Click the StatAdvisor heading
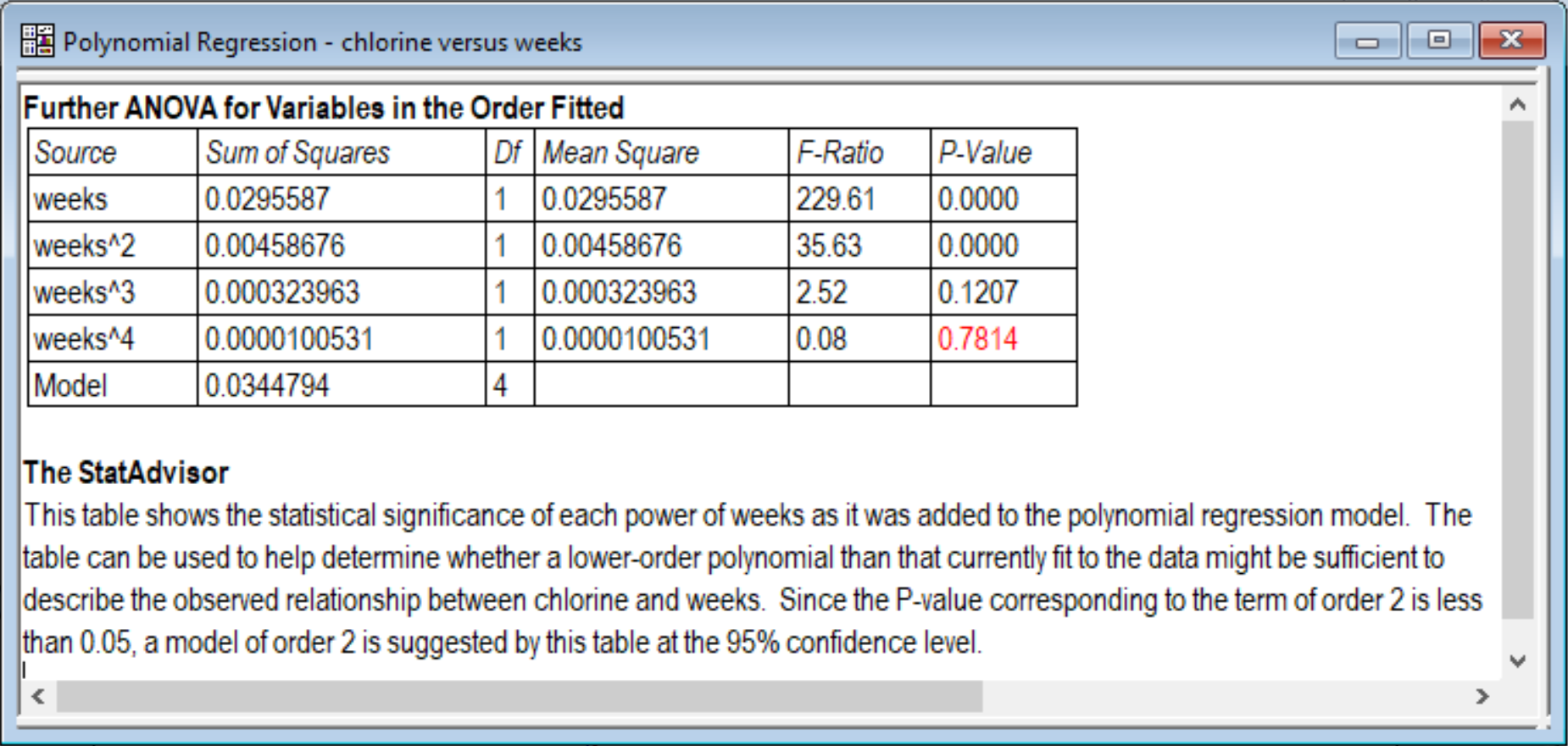This screenshot has height=746, width=1568. pos(126,472)
